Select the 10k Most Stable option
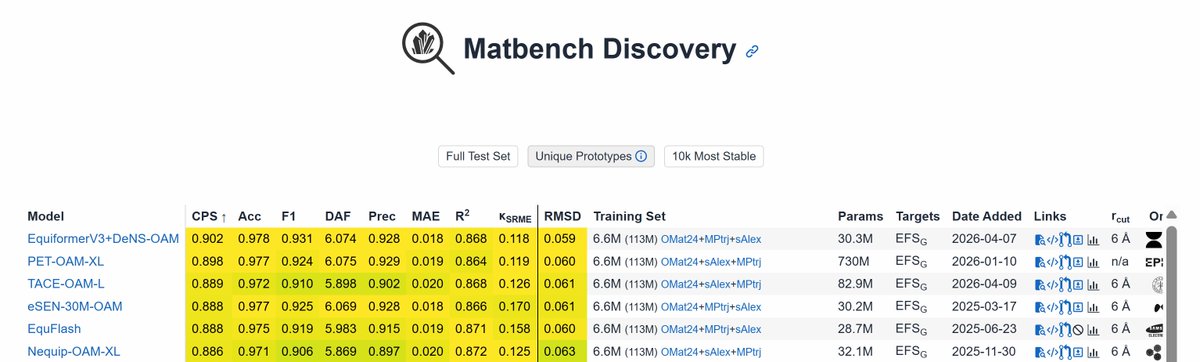The height and width of the screenshot is (362, 1200). 714,157
